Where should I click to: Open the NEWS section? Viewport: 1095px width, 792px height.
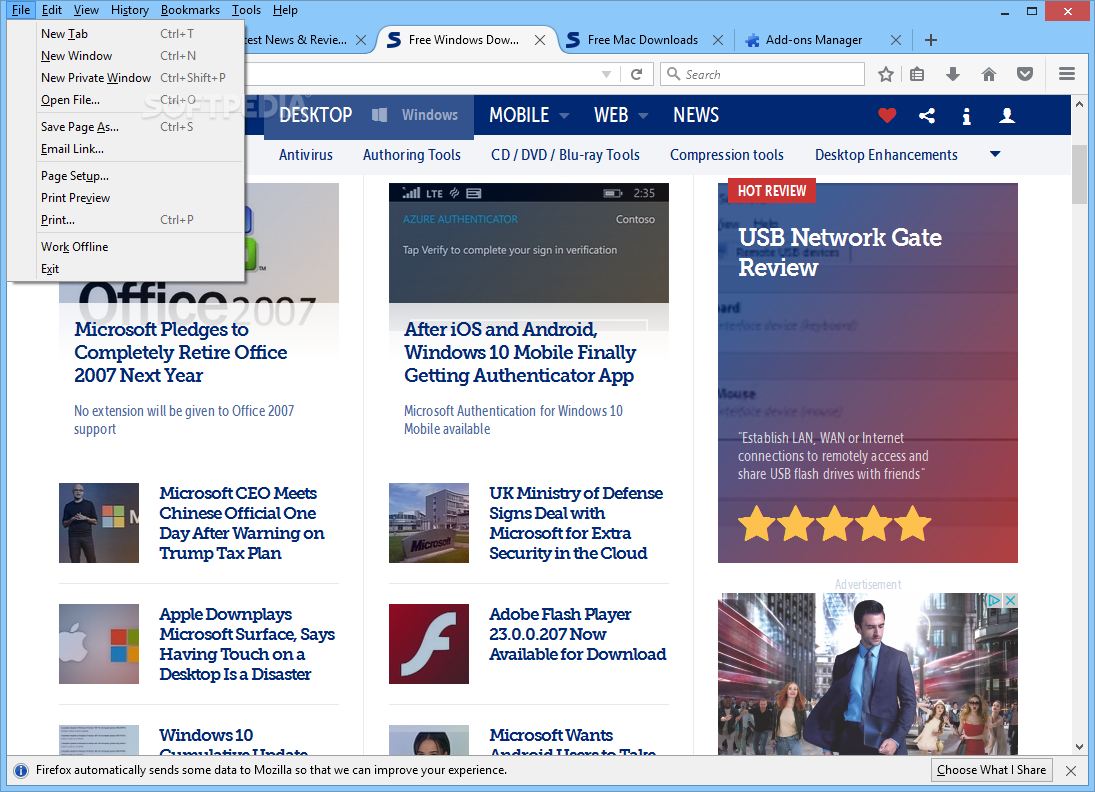696,115
